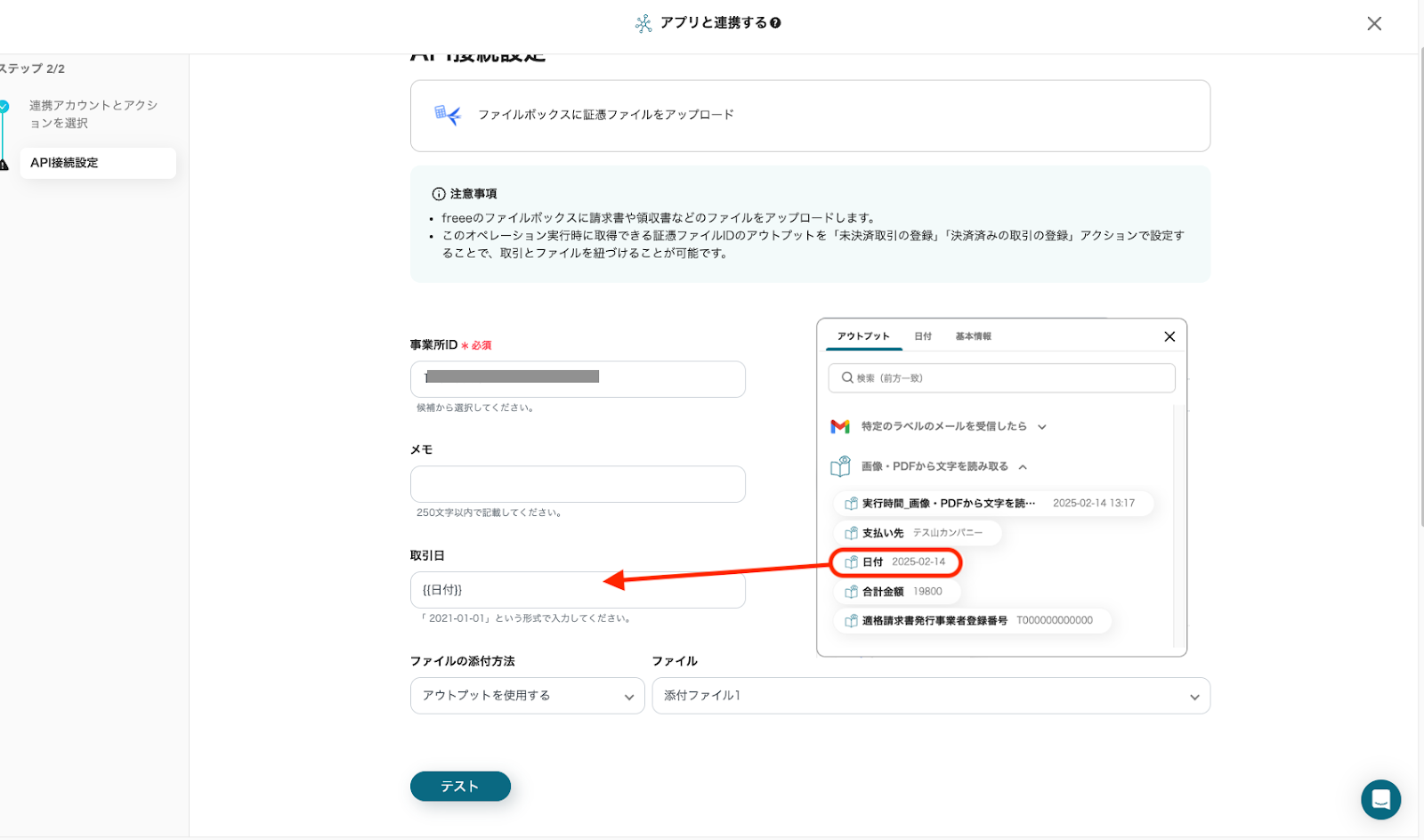Image resolution: width=1424 pixels, height=840 pixels.
Task: Open the help icon beside アプリと連携する
Action: tap(776, 23)
